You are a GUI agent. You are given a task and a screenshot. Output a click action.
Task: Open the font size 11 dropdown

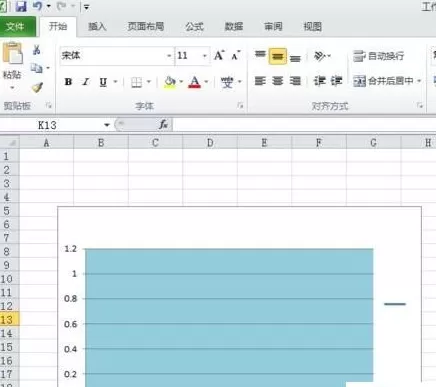pyautogui.click(x=205, y=56)
